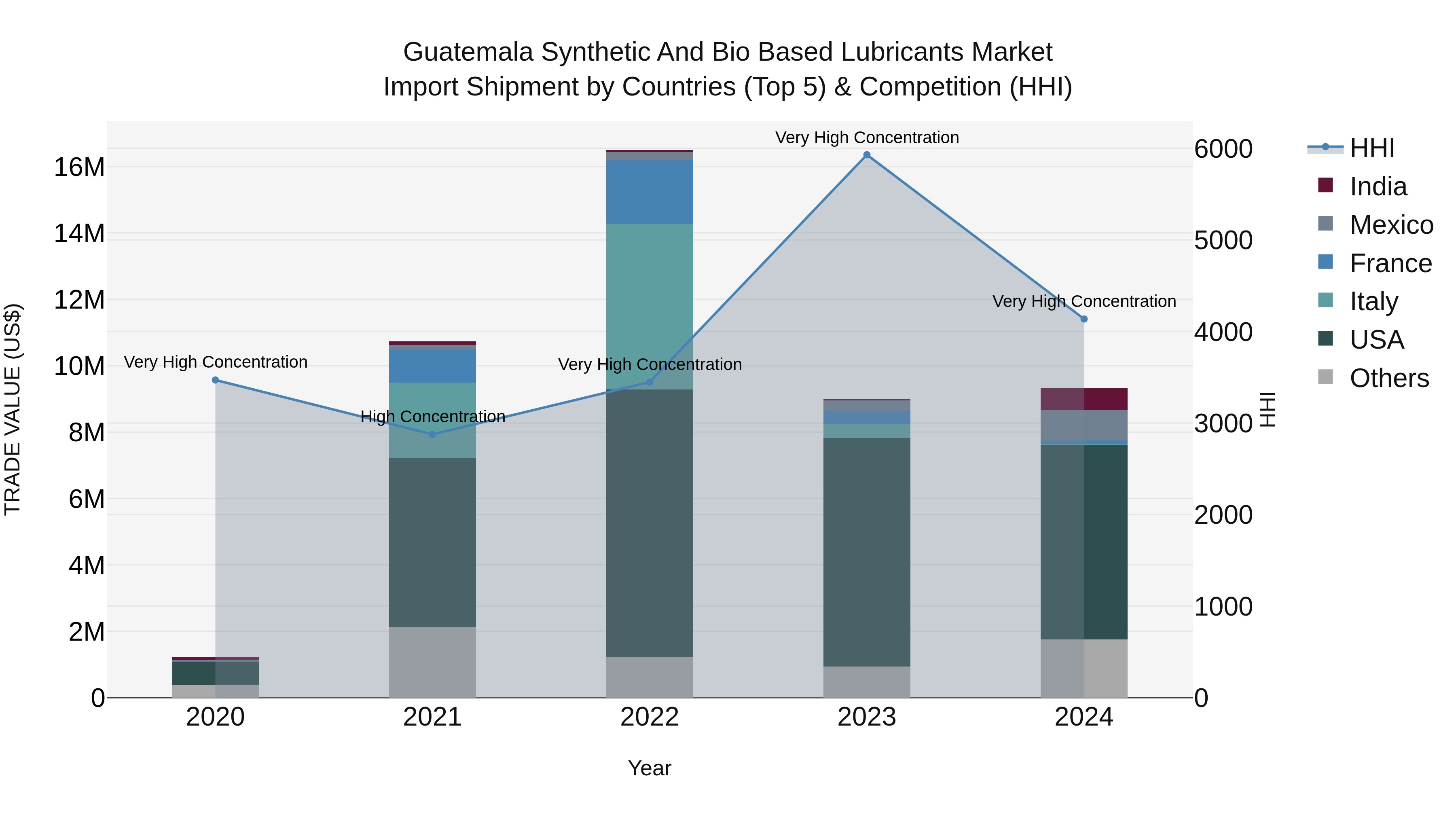The width and height of the screenshot is (1456, 819).
Task: Click the Very High Concentration annotation for 2024
Action: (x=1084, y=301)
